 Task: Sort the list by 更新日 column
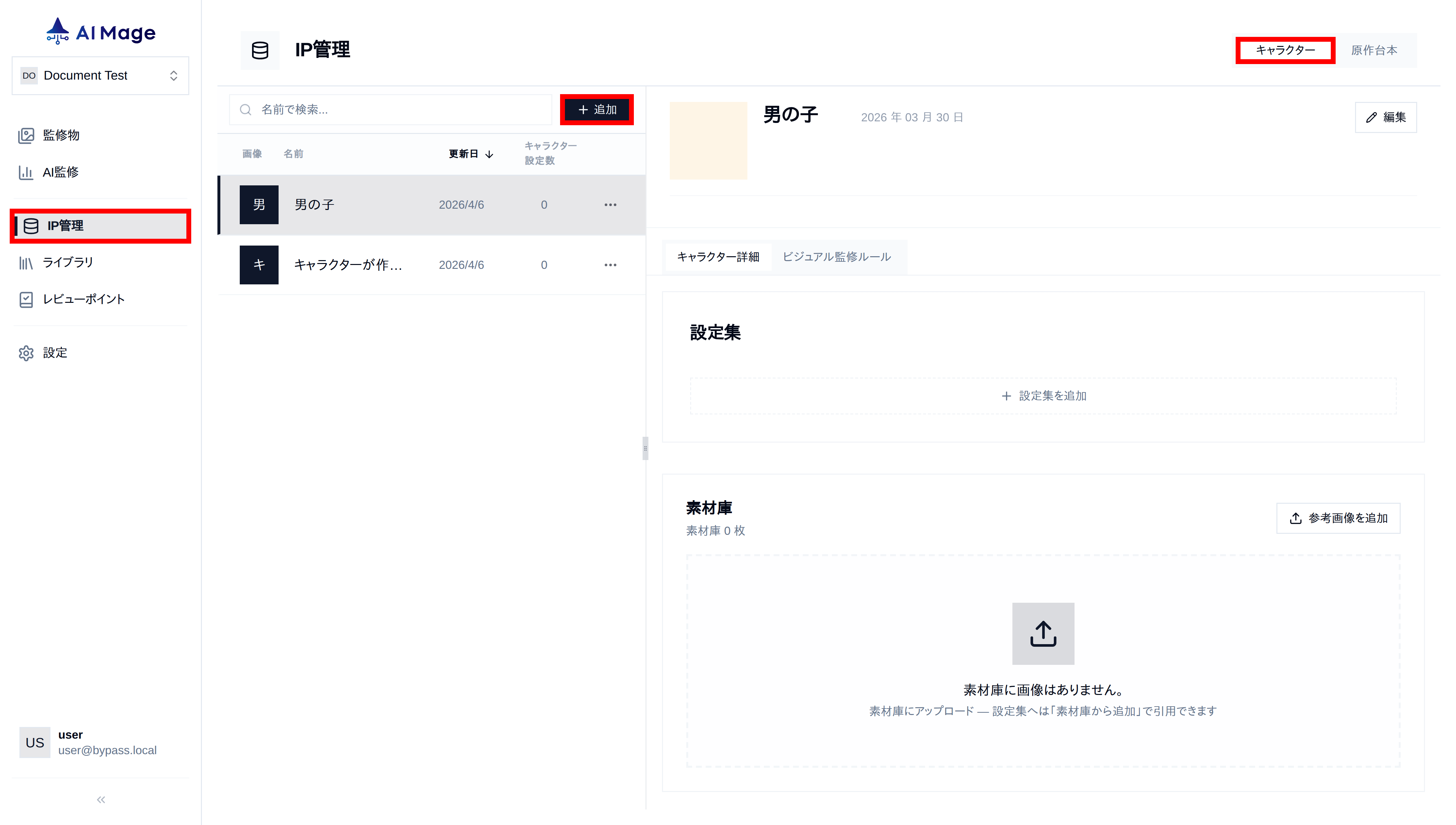point(471,154)
